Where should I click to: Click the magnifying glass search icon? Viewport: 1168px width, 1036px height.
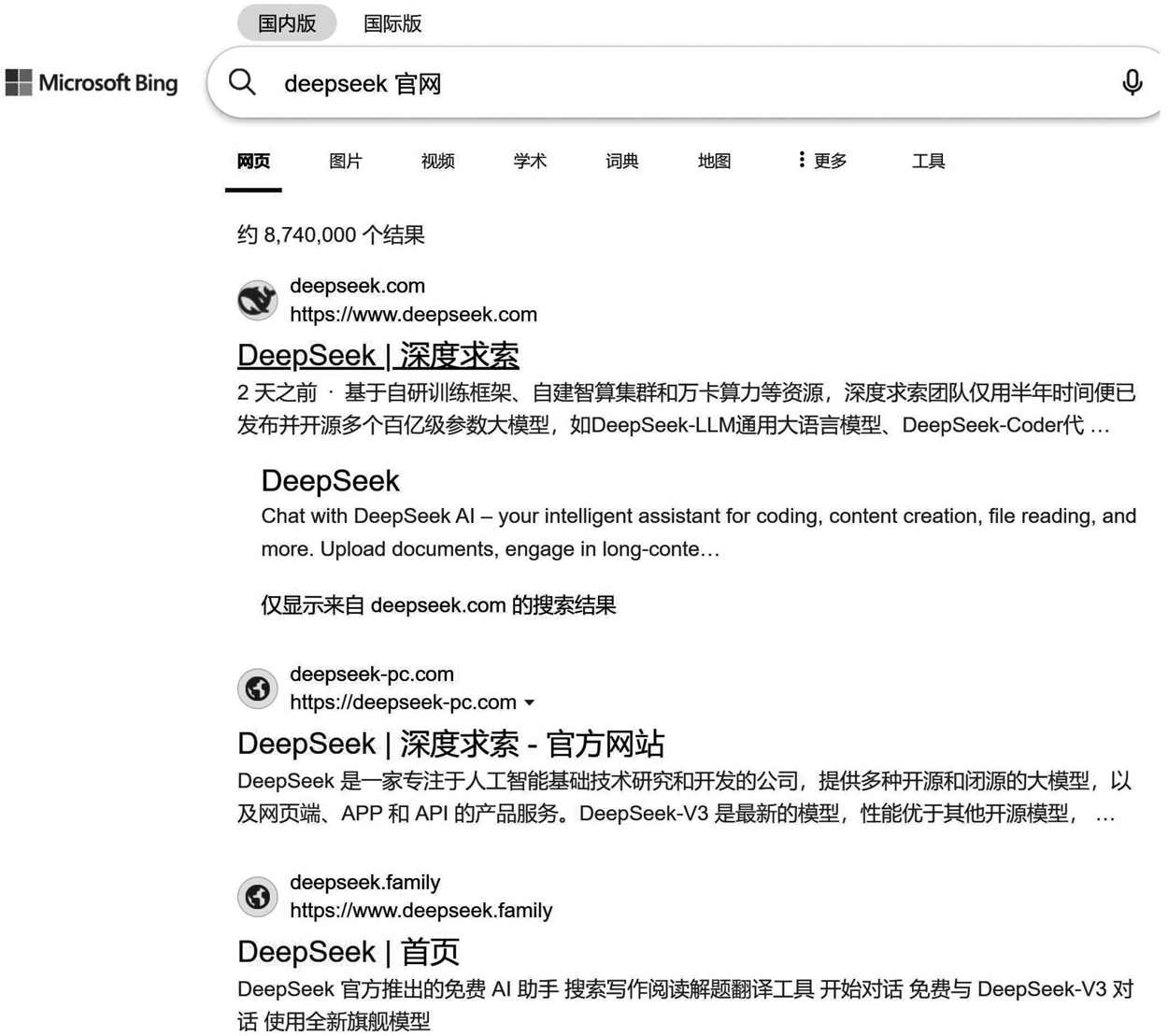[x=242, y=82]
